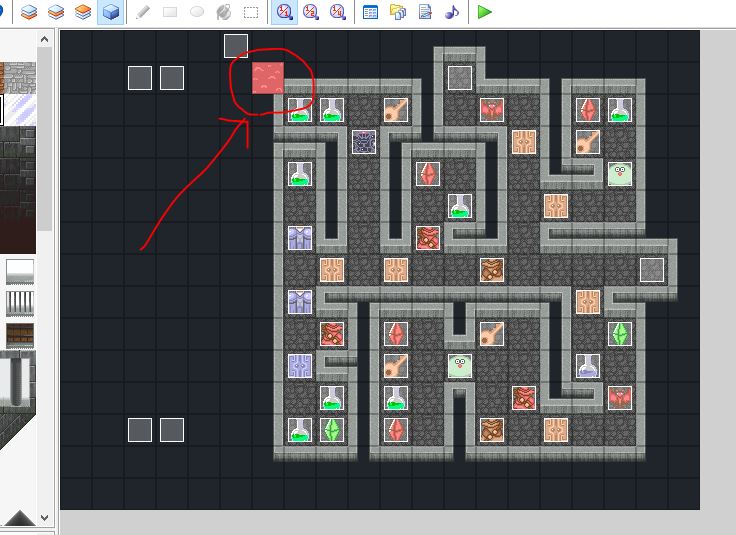Screen dimensions: 736x535
Task: Choose the Ellipse drawing tool
Action: [197, 12]
